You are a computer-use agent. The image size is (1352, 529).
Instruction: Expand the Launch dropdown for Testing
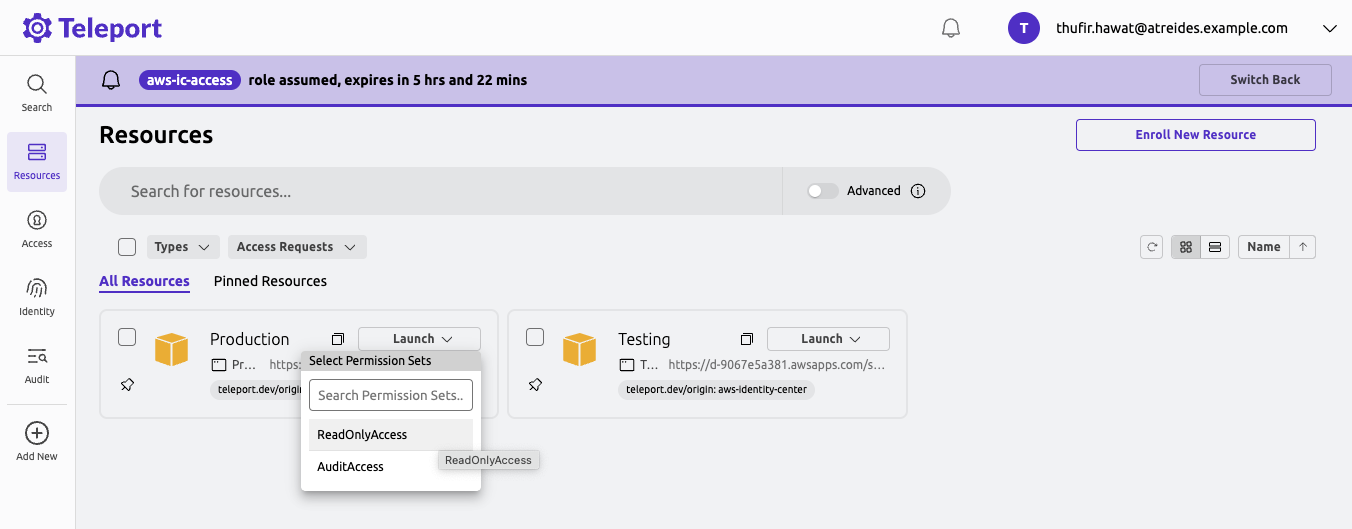[828, 339]
